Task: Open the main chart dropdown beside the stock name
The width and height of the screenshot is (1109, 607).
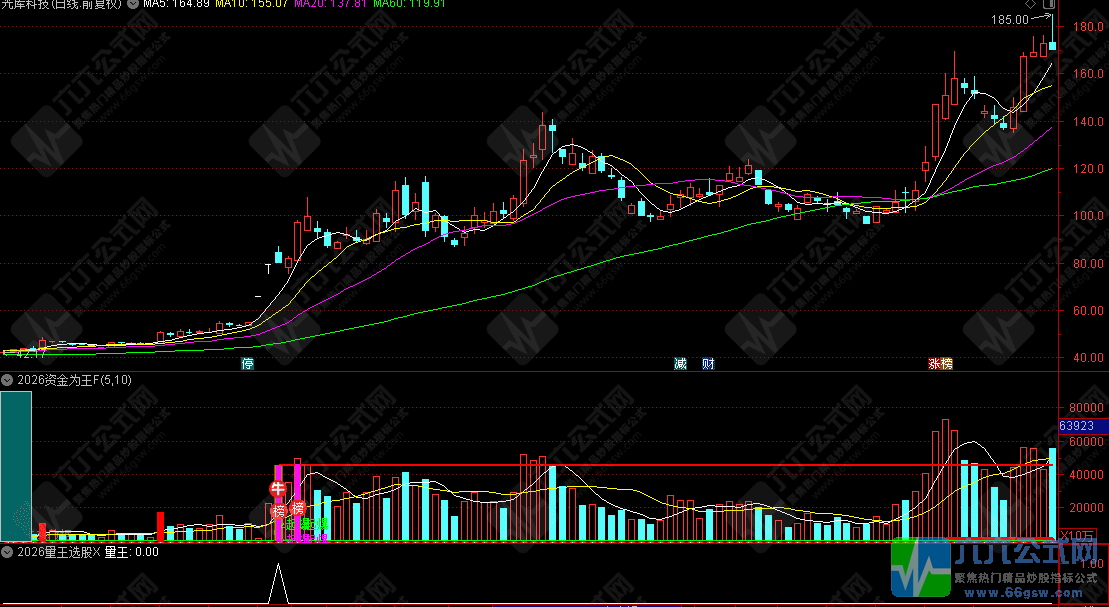Action: 133,4
